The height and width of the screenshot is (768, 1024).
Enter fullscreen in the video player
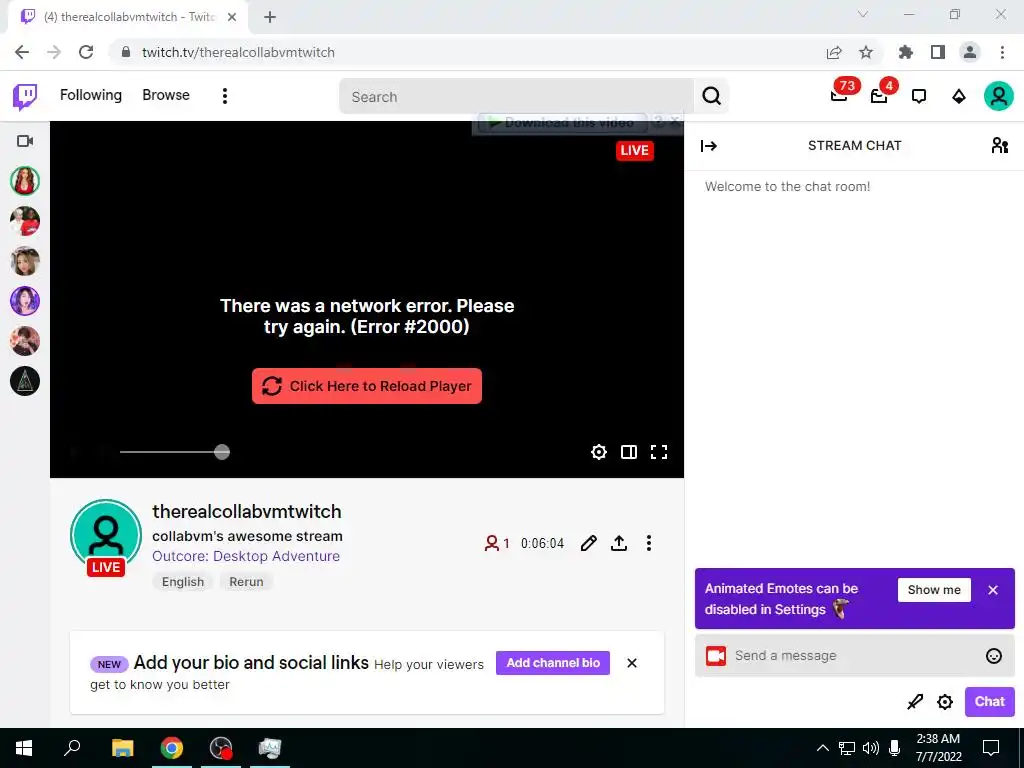[659, 452]
